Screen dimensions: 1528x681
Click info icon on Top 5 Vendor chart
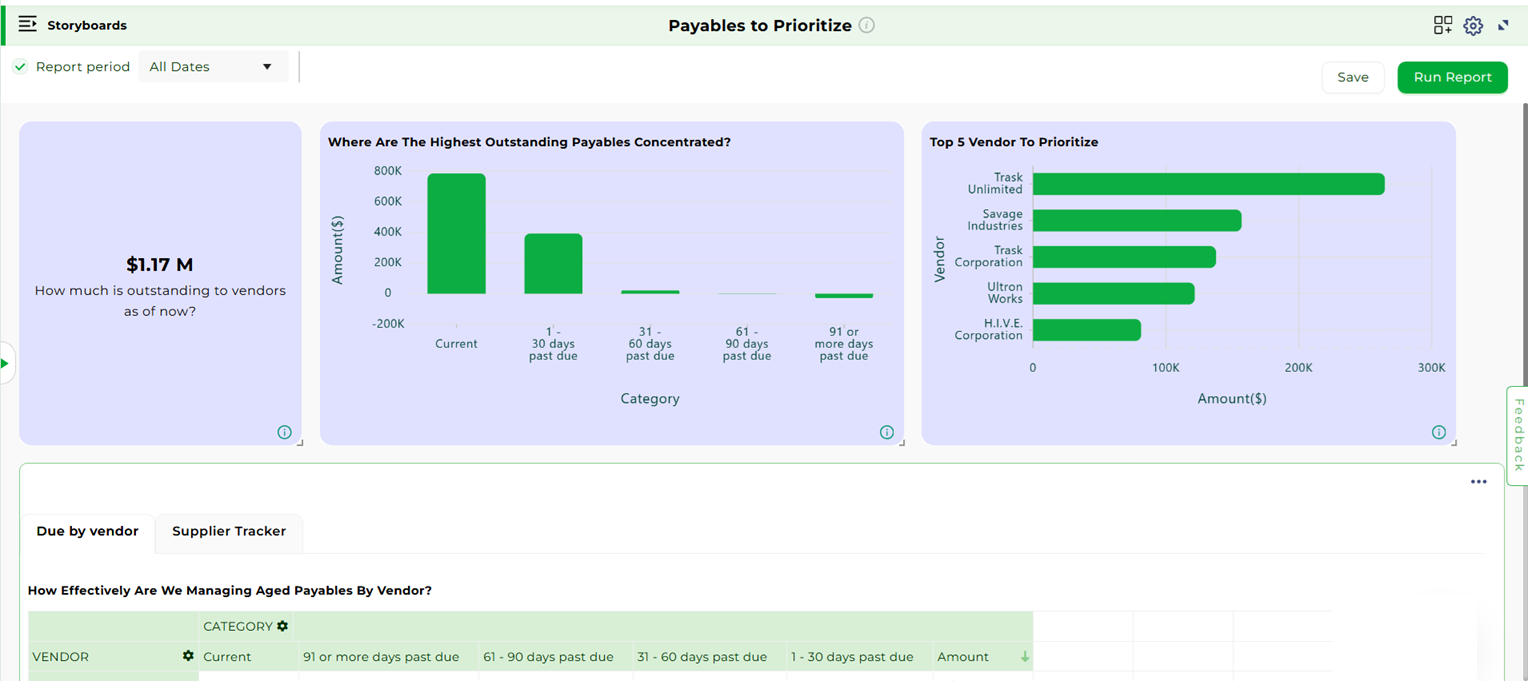(x=1438, y=432)
